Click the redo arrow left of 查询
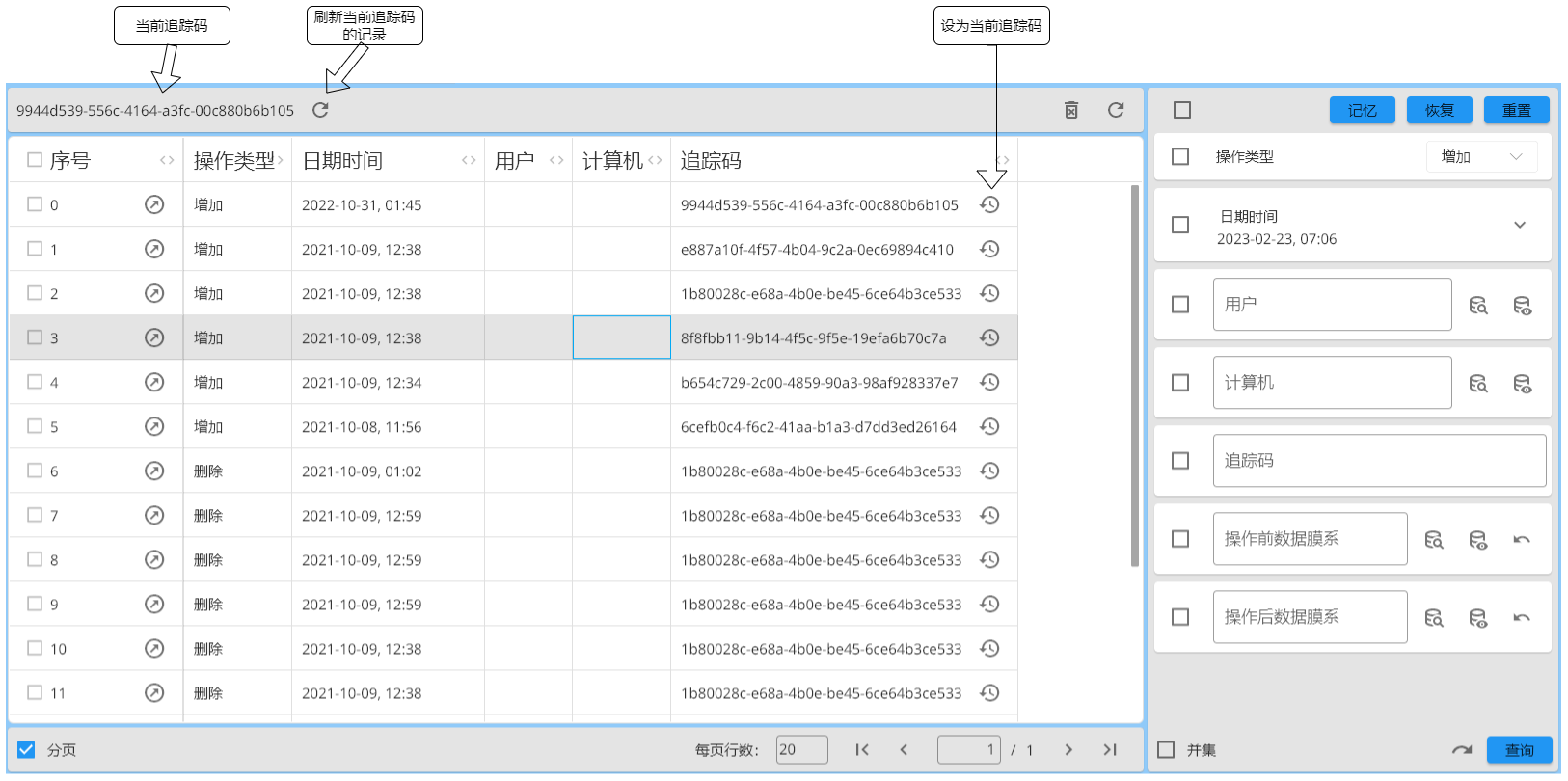Viewport: 1568px width, 781px height. 1462,750
